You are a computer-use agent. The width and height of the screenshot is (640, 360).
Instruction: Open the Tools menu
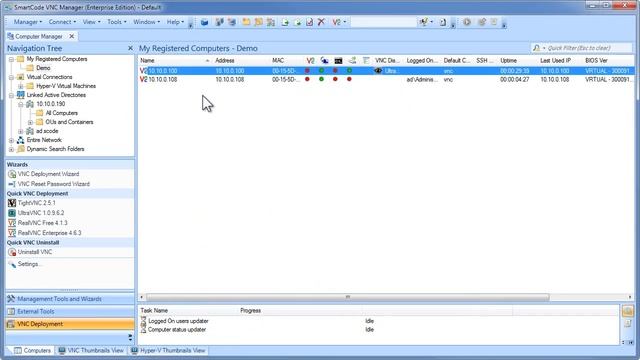point(117,22)
